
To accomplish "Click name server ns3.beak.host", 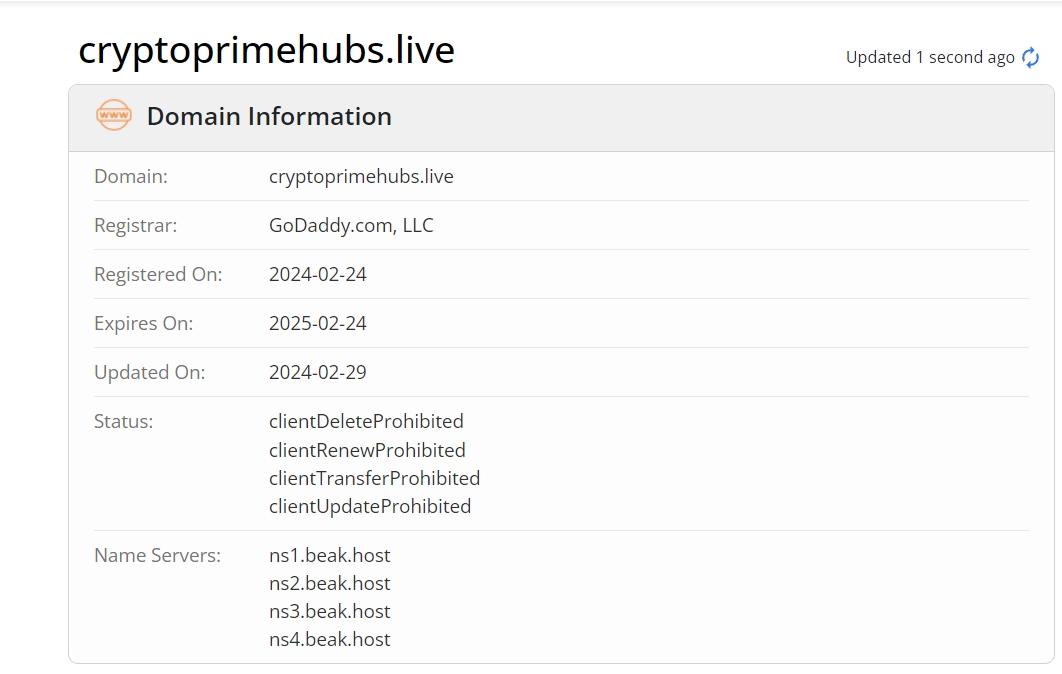I will [x=330, y=611].
